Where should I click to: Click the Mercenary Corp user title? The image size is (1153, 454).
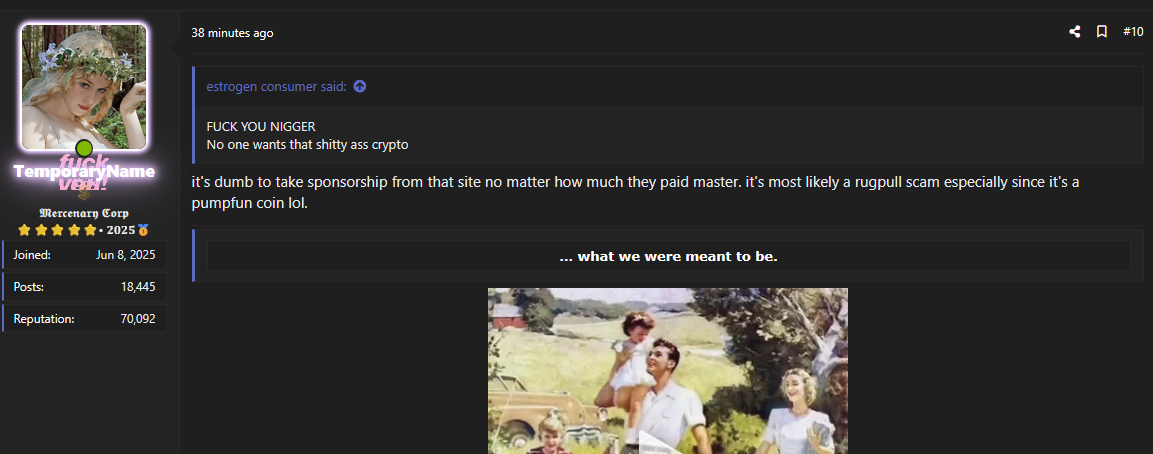[84, 213]
